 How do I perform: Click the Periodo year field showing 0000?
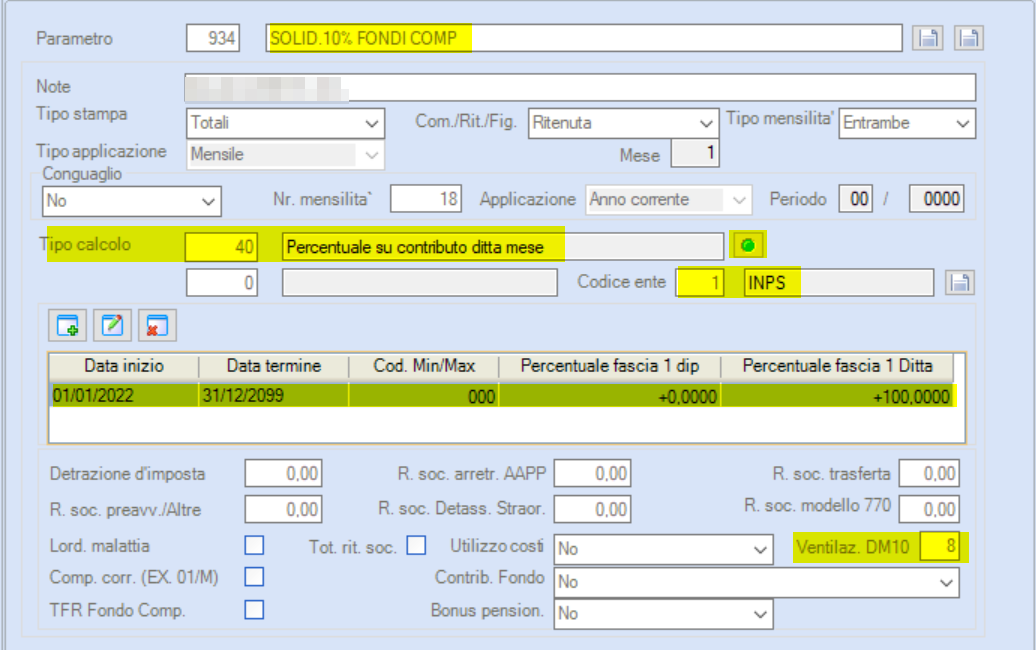[937, 199]
